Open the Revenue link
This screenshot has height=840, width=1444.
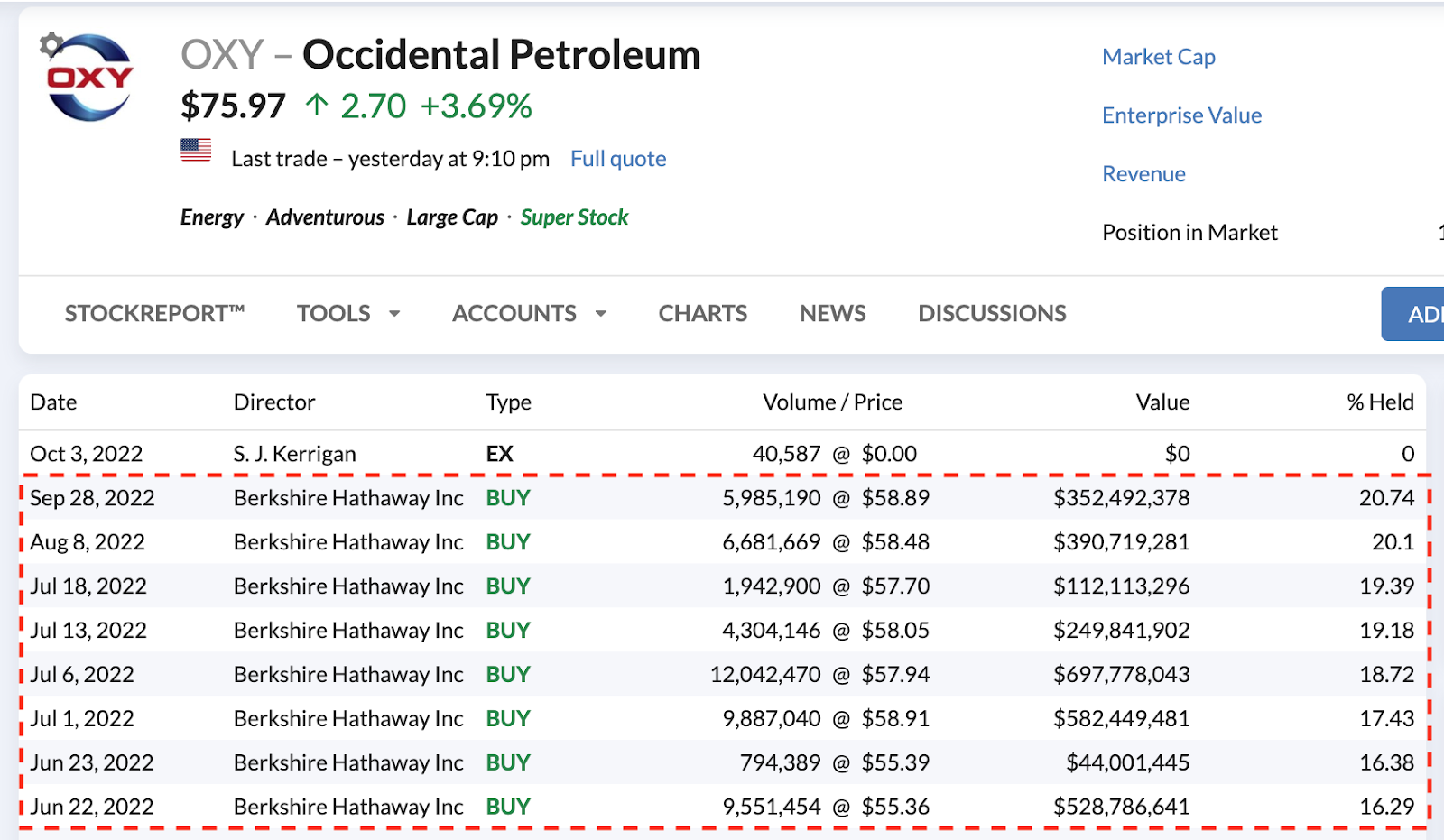coord(1143,174)
